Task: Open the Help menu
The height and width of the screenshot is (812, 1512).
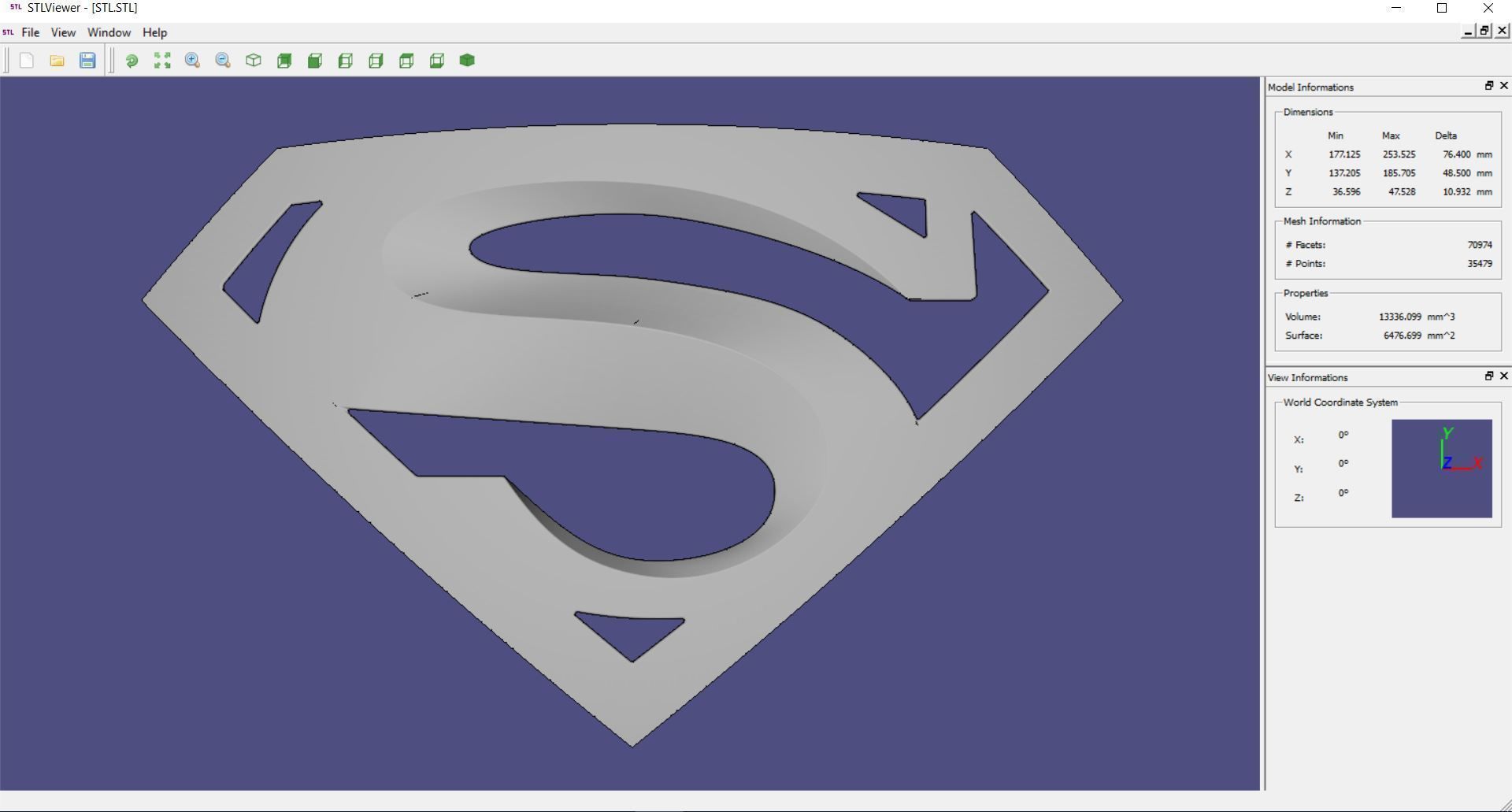Action: [x=154, y=32]
